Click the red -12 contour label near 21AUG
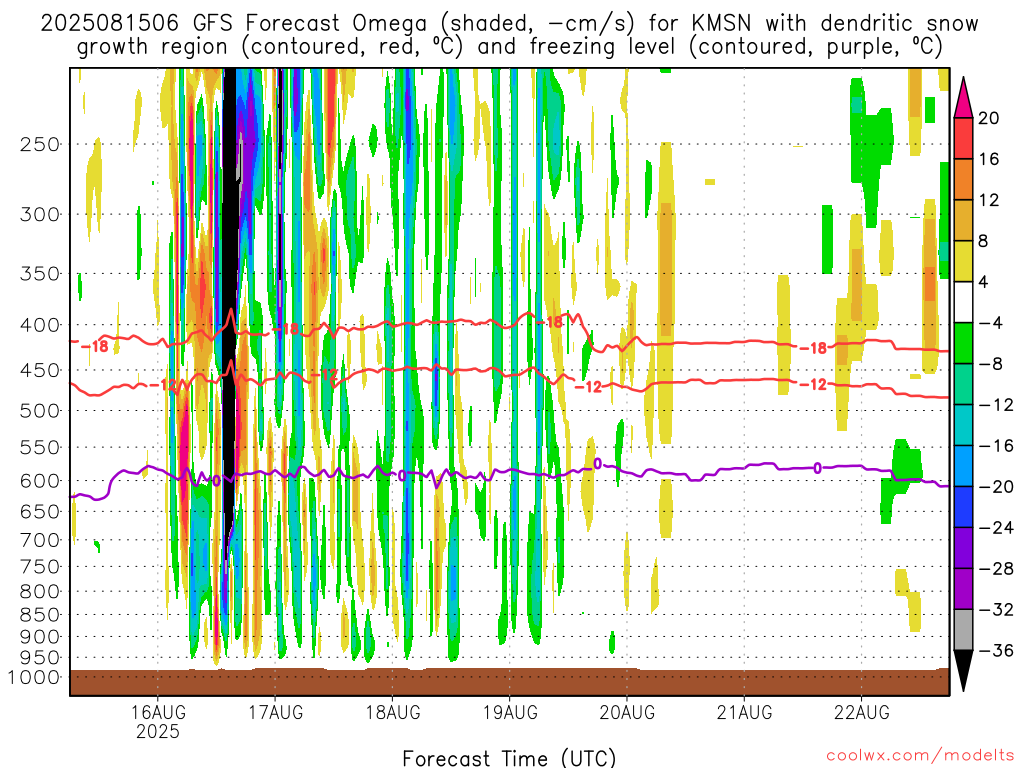 pyautogui.click(x=814, y=385)
